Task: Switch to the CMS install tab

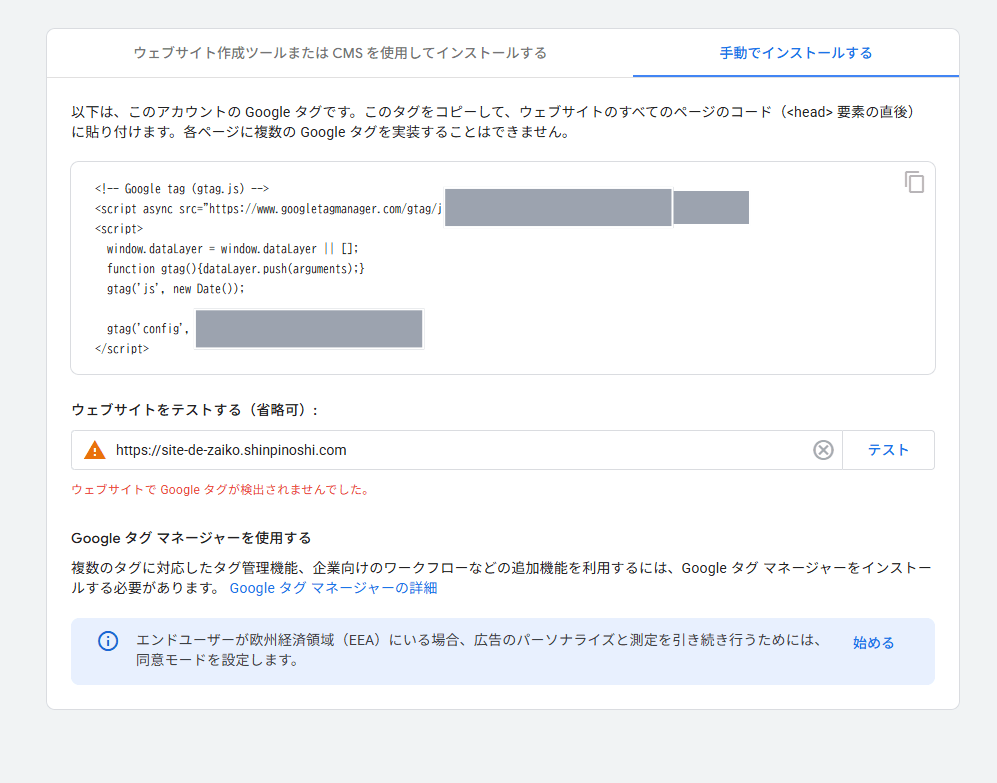Action: click(x=340, y=53)
